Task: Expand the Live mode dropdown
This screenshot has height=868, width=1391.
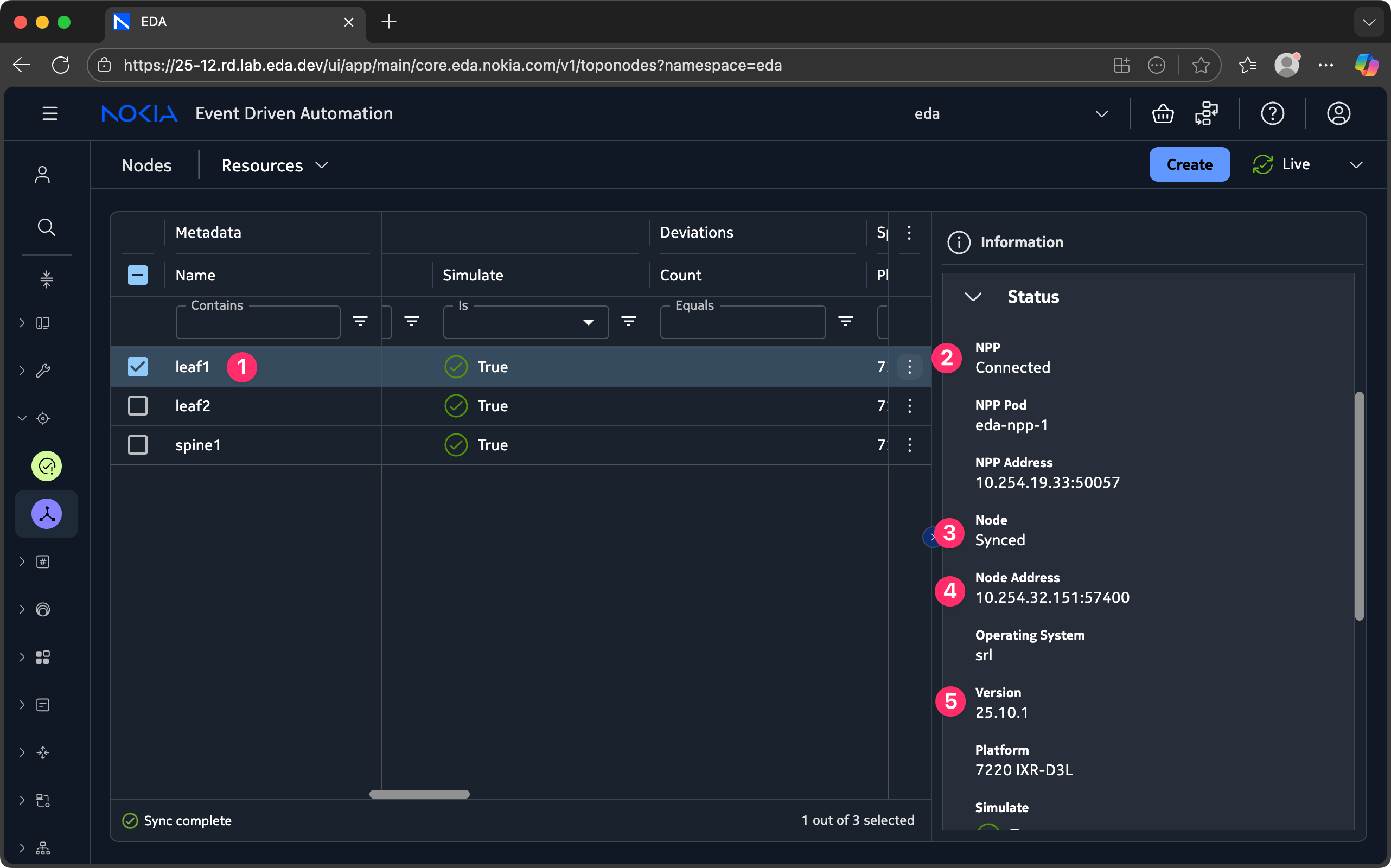Action: (1355, 165)
